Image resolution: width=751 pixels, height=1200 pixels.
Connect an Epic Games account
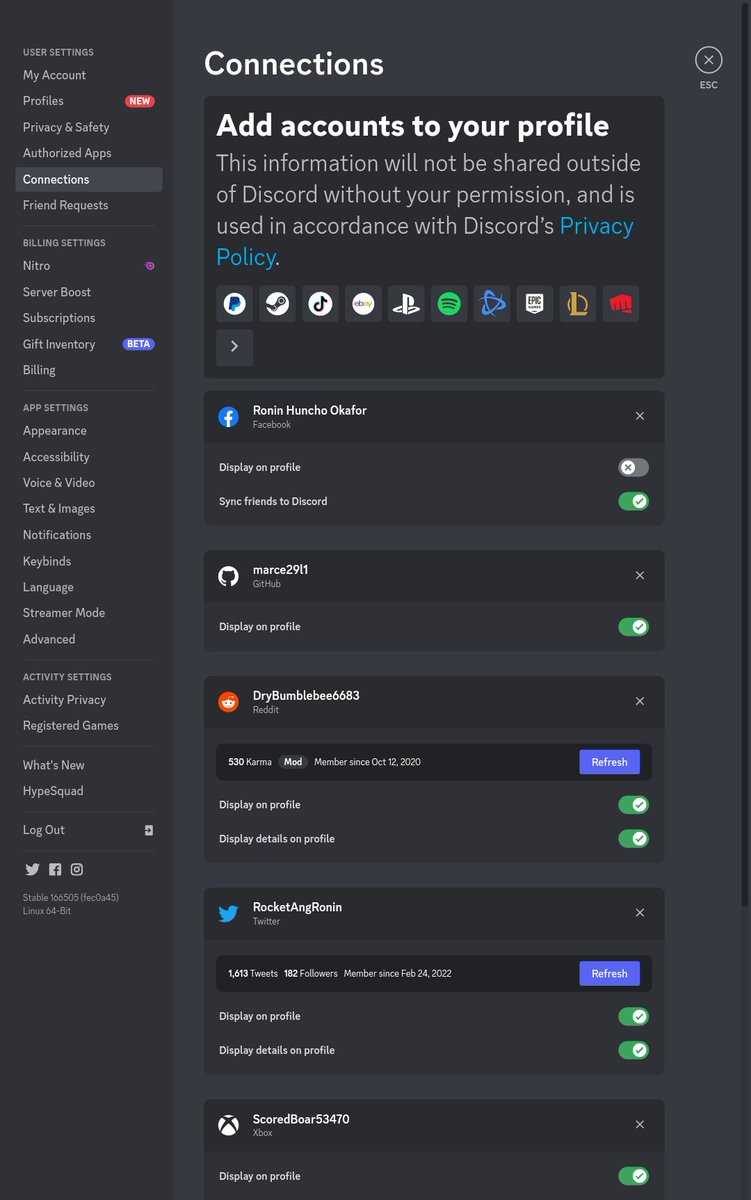click(535, 304)
